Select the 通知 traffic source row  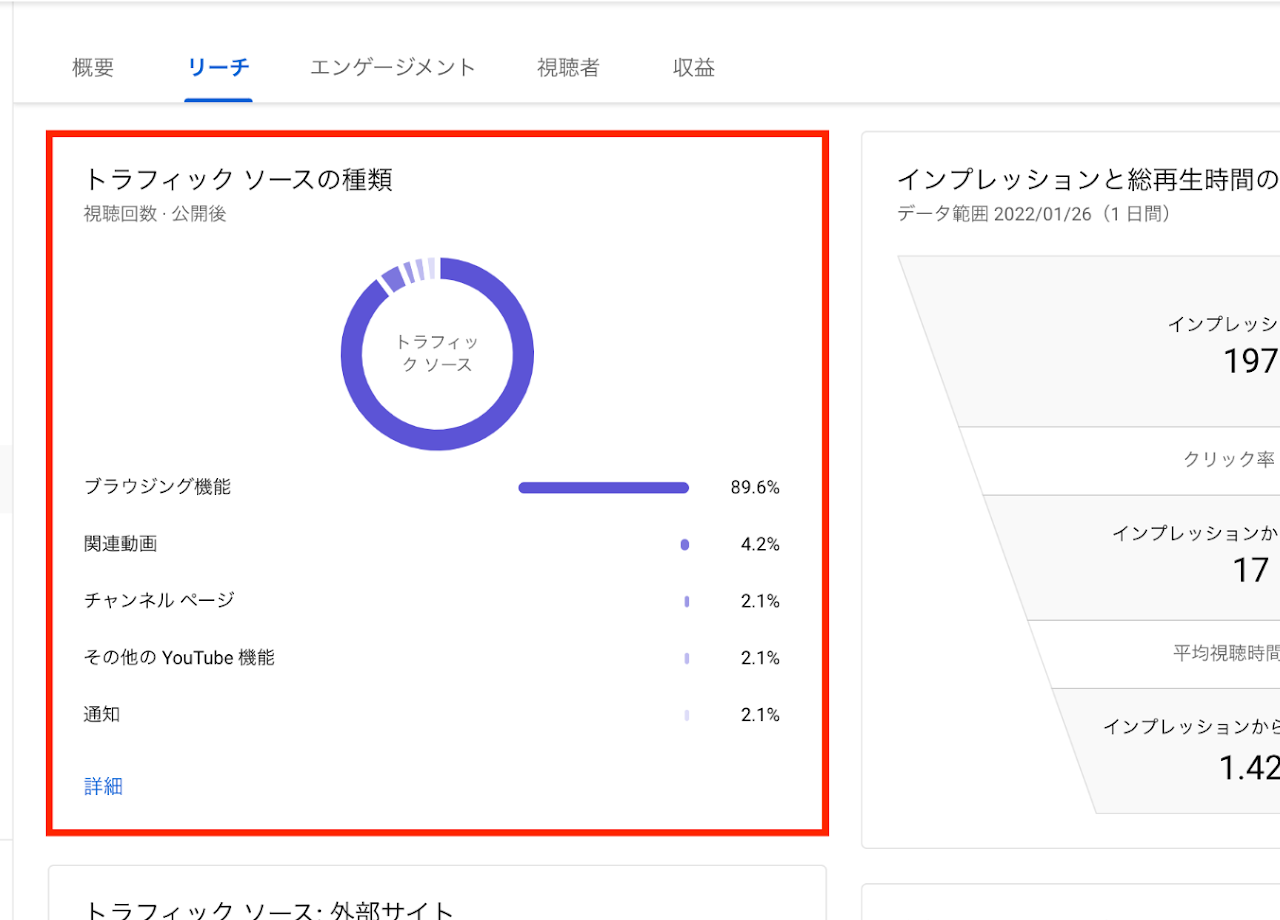coord(102,715)
